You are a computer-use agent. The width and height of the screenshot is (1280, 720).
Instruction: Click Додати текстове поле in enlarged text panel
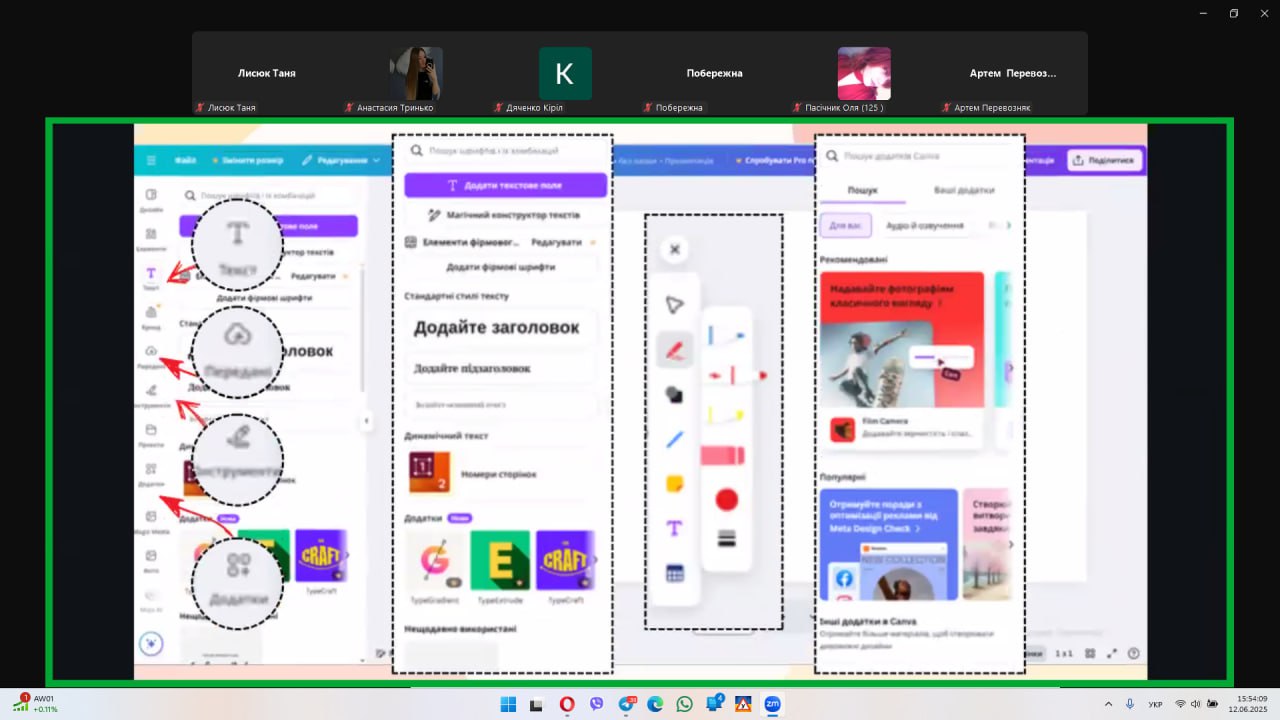pos(505,185)
